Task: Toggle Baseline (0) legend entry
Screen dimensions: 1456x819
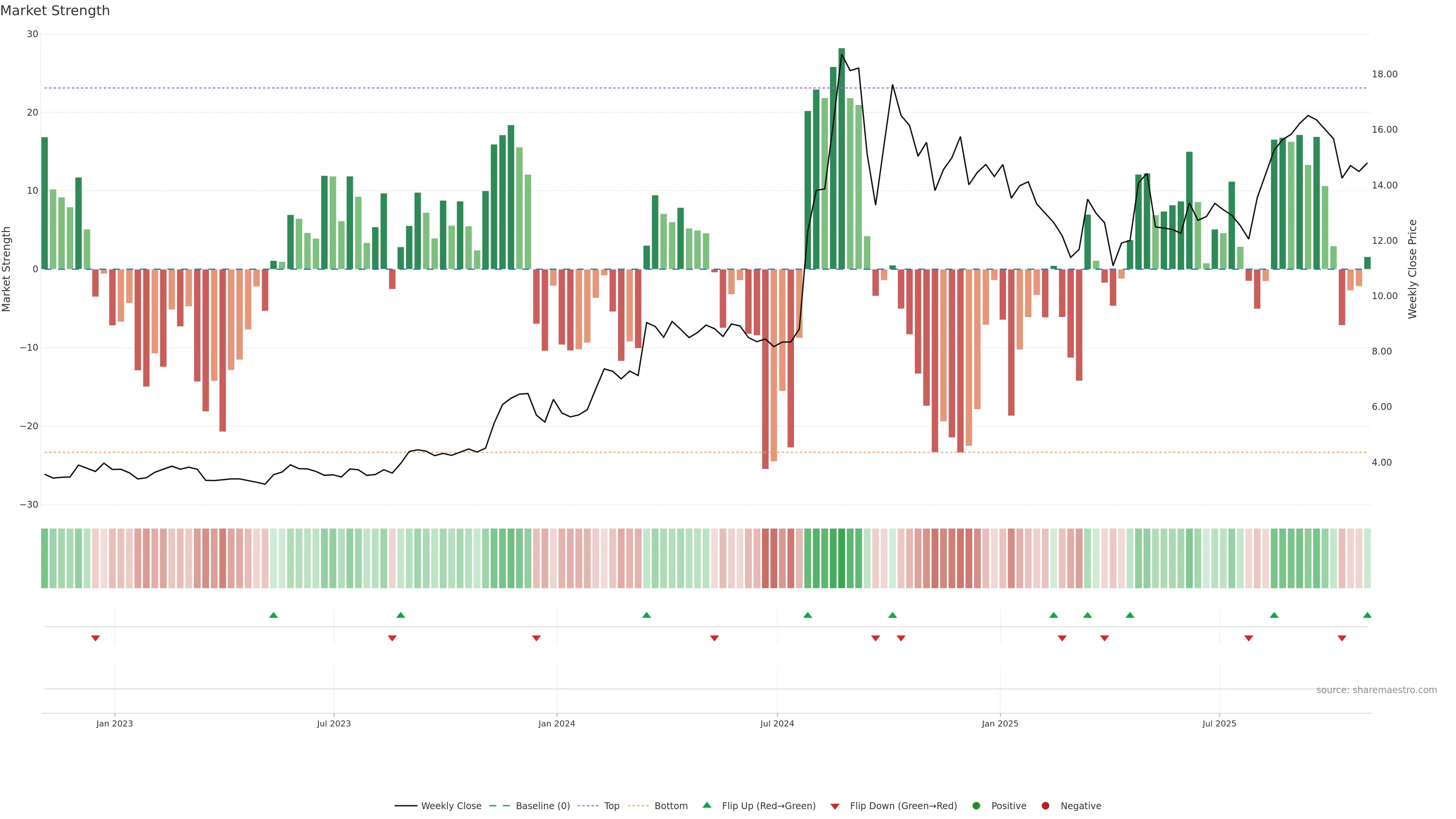Action: (542, 806)
